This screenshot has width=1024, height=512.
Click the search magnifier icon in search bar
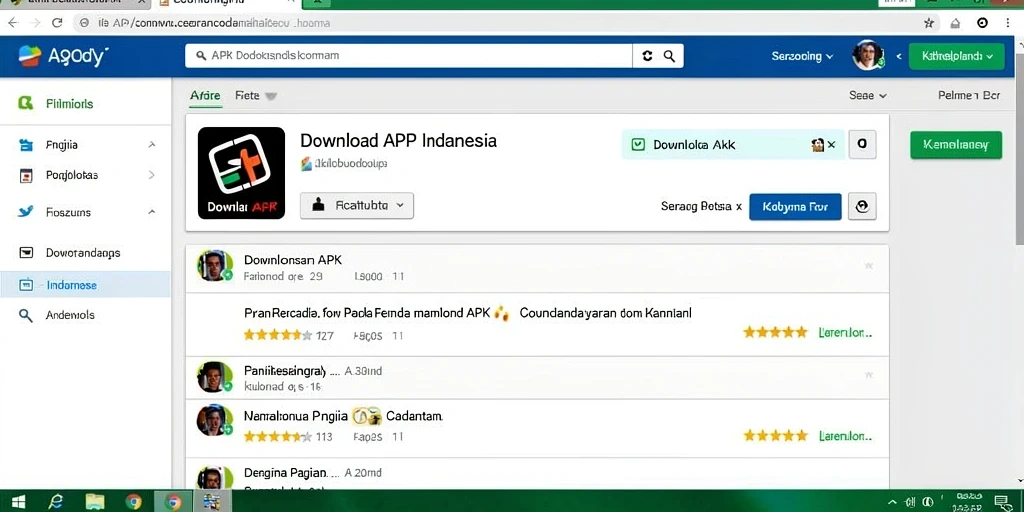(669, 56)
